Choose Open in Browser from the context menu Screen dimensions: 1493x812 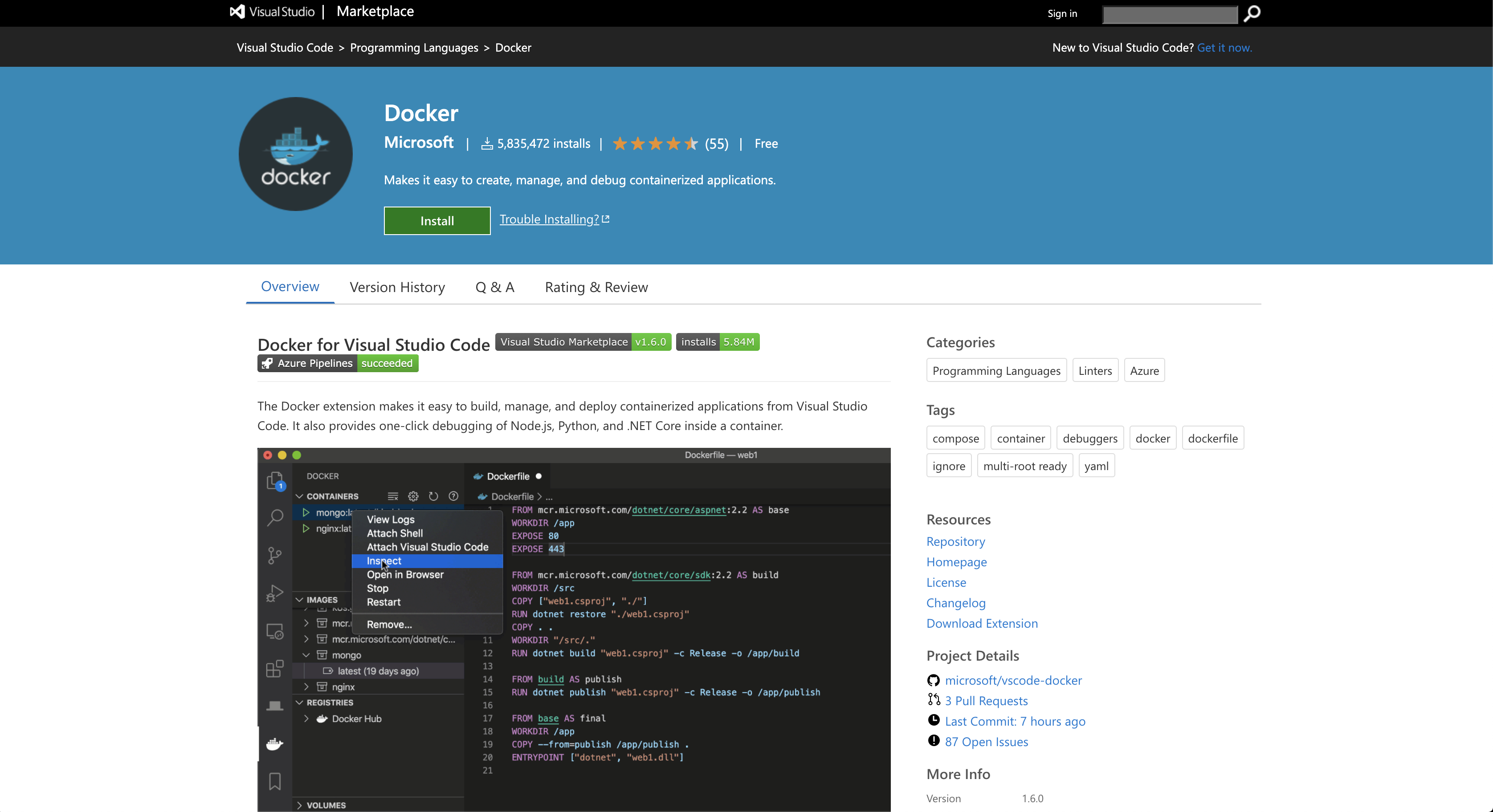tap(404, 575)
